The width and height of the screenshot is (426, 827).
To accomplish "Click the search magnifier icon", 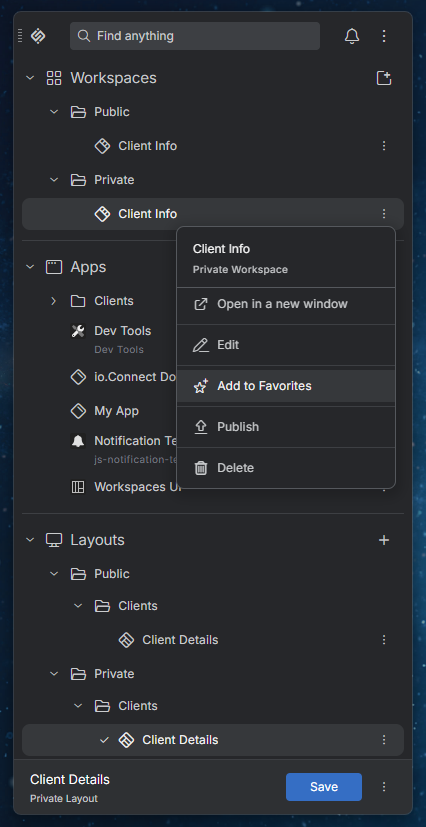I will coord(83,36).
